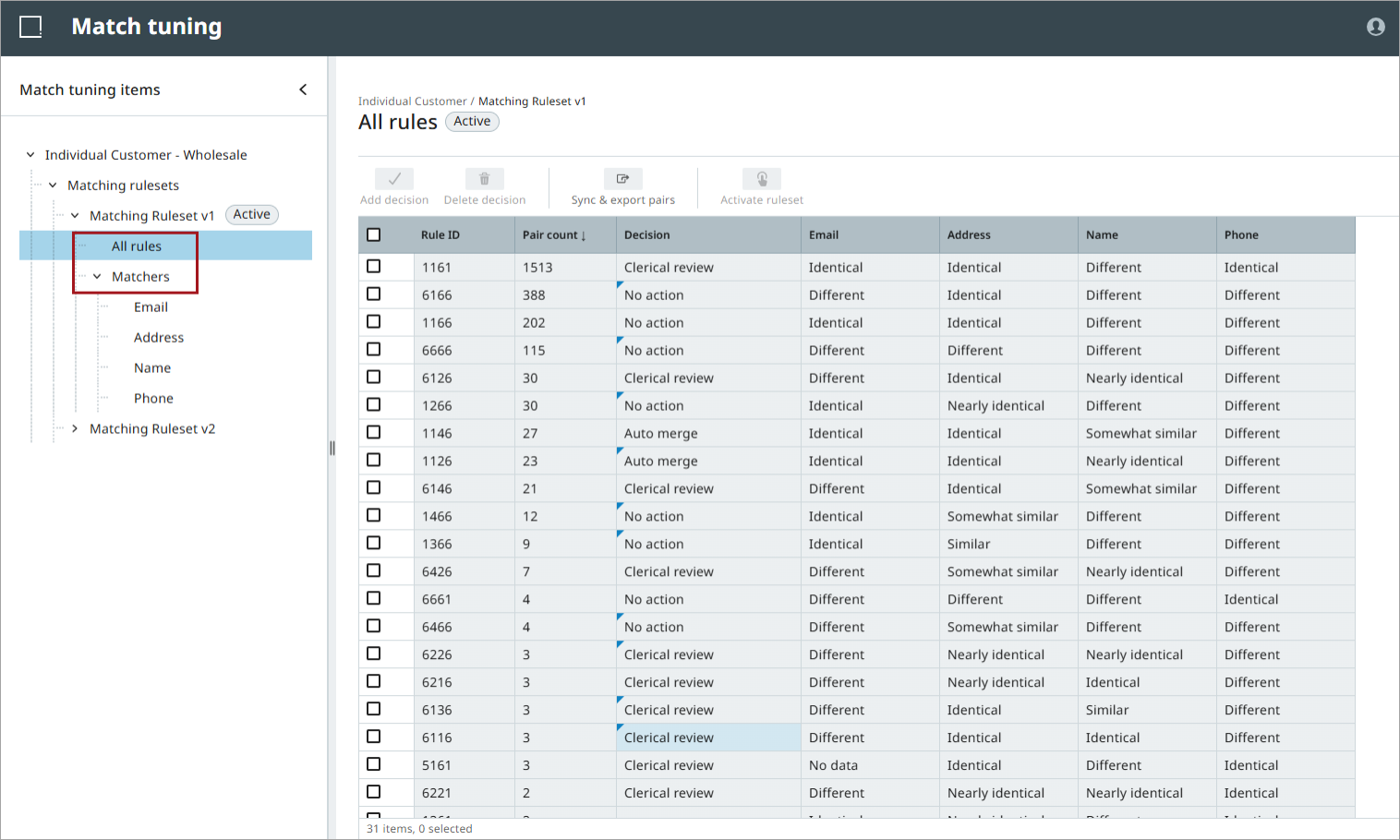Open the Email matcher

(x=151, y=307)
